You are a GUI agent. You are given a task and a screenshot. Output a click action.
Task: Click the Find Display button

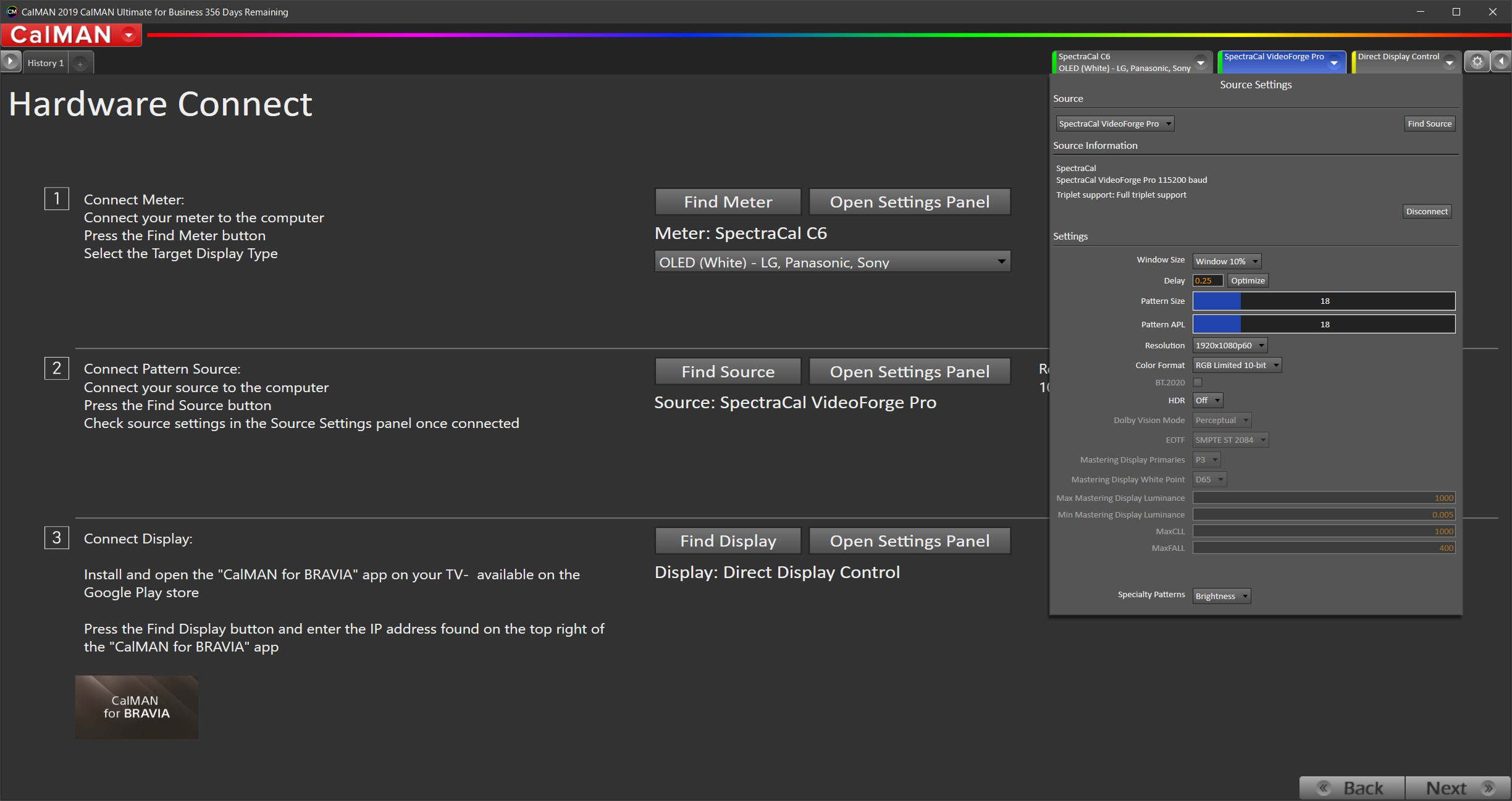(728, 541)
